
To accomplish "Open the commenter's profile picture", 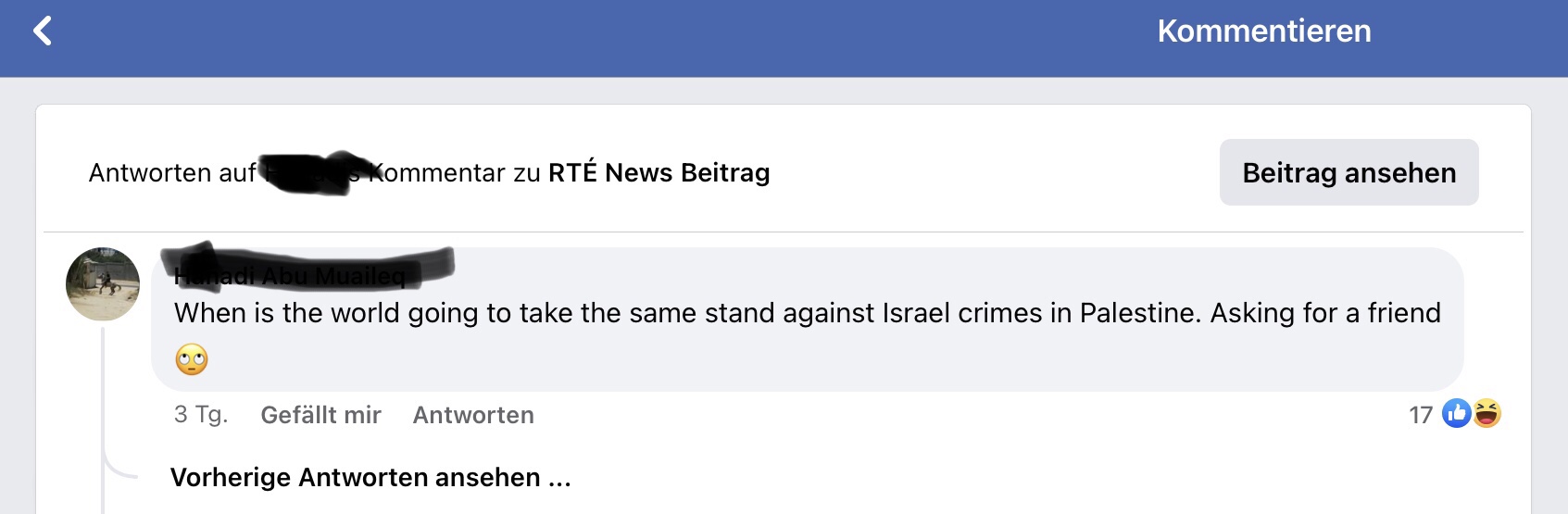I will (x=103, y=284).
